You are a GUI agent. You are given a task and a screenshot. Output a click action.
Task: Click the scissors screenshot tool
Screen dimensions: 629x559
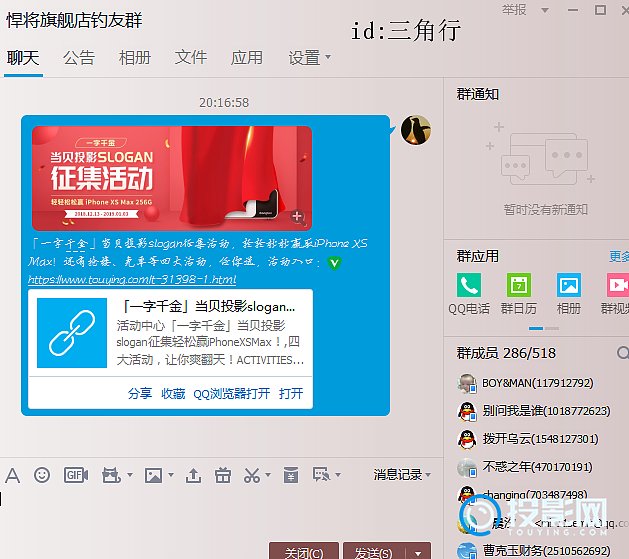[x=251, y=475]
